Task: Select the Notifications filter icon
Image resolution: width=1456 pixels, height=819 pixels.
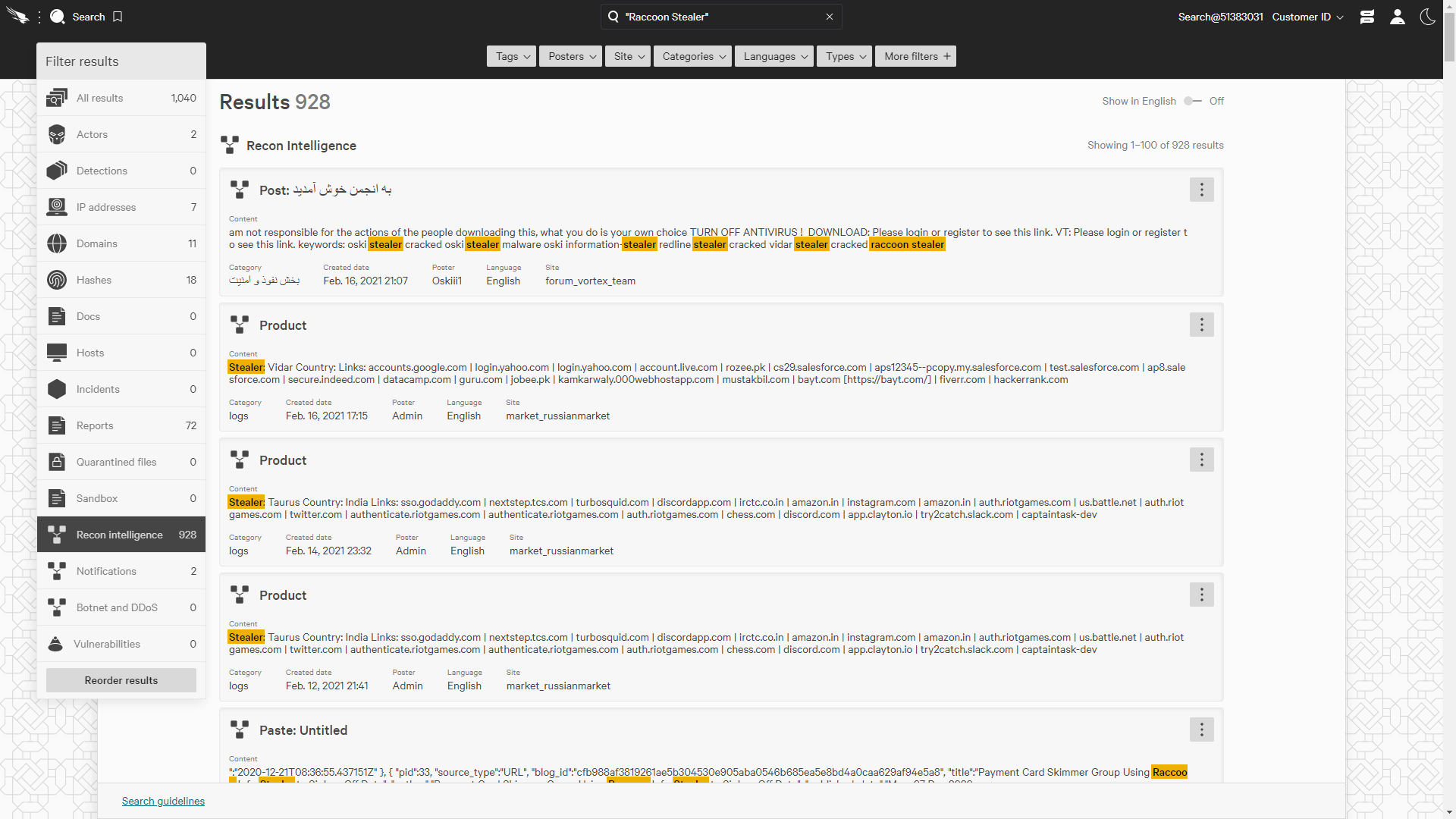Action: coord(57,571)
